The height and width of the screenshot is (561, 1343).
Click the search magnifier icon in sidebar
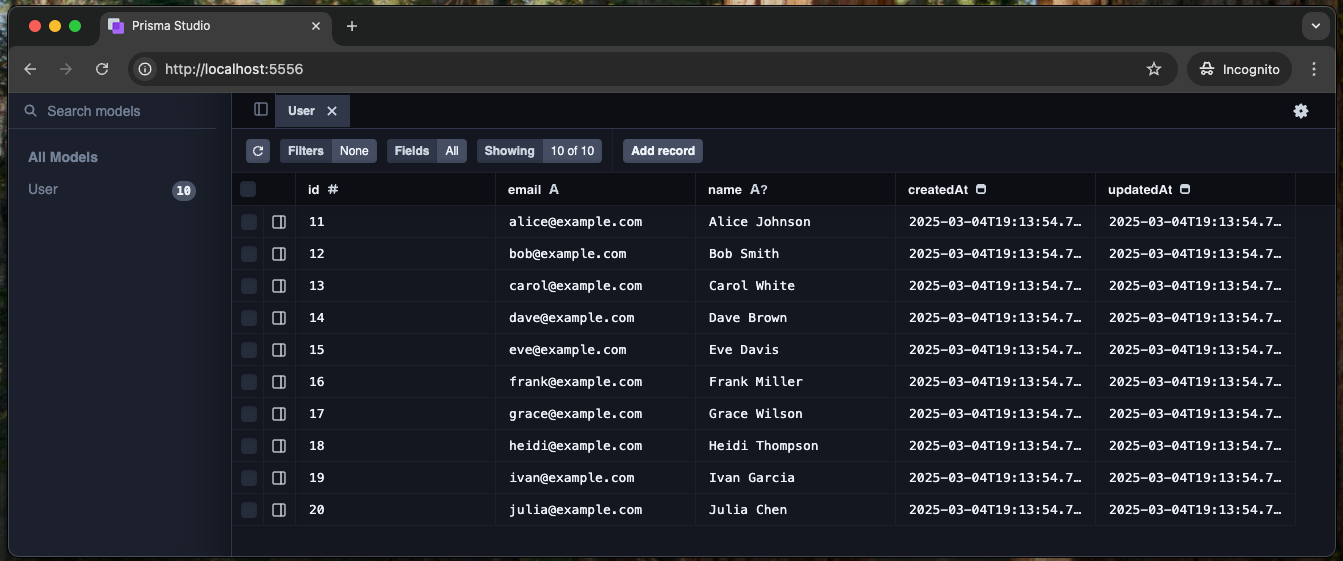point(31,111)
